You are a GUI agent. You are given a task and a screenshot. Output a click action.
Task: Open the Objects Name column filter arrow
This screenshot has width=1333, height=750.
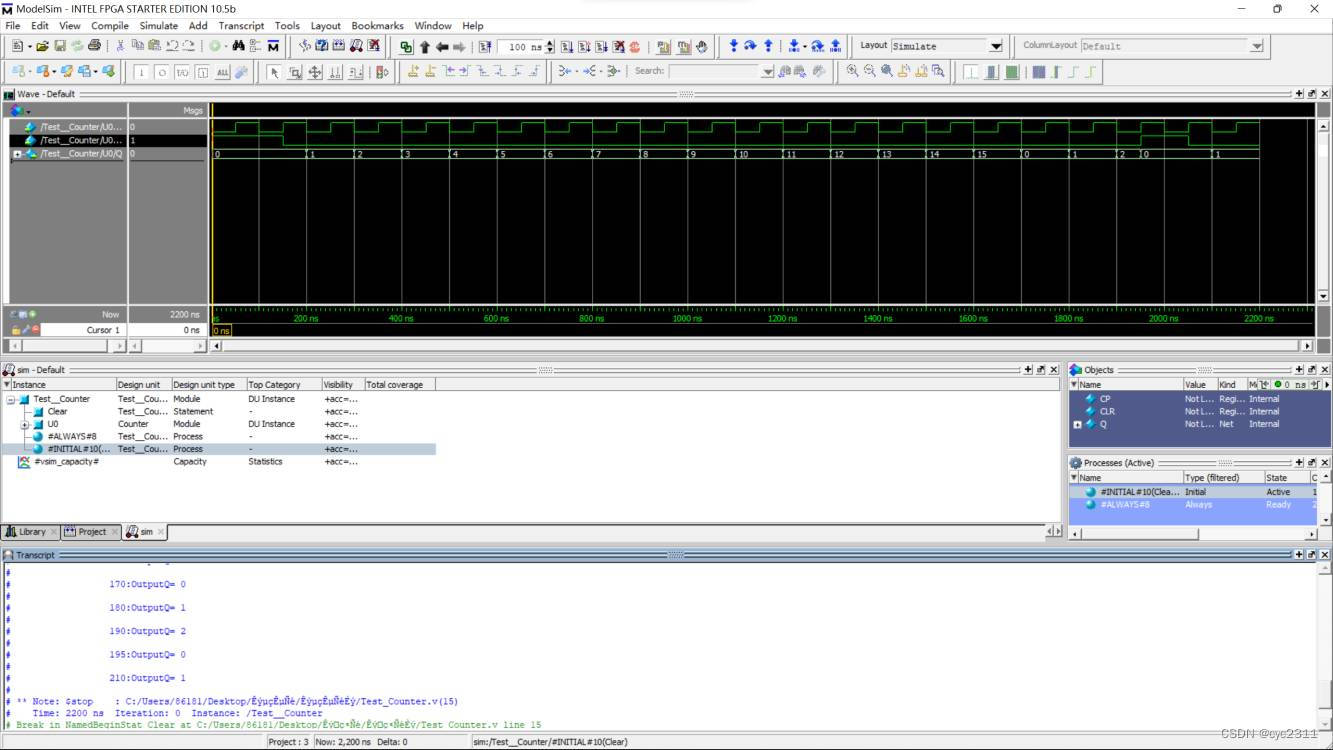(x=1074, y=385)
